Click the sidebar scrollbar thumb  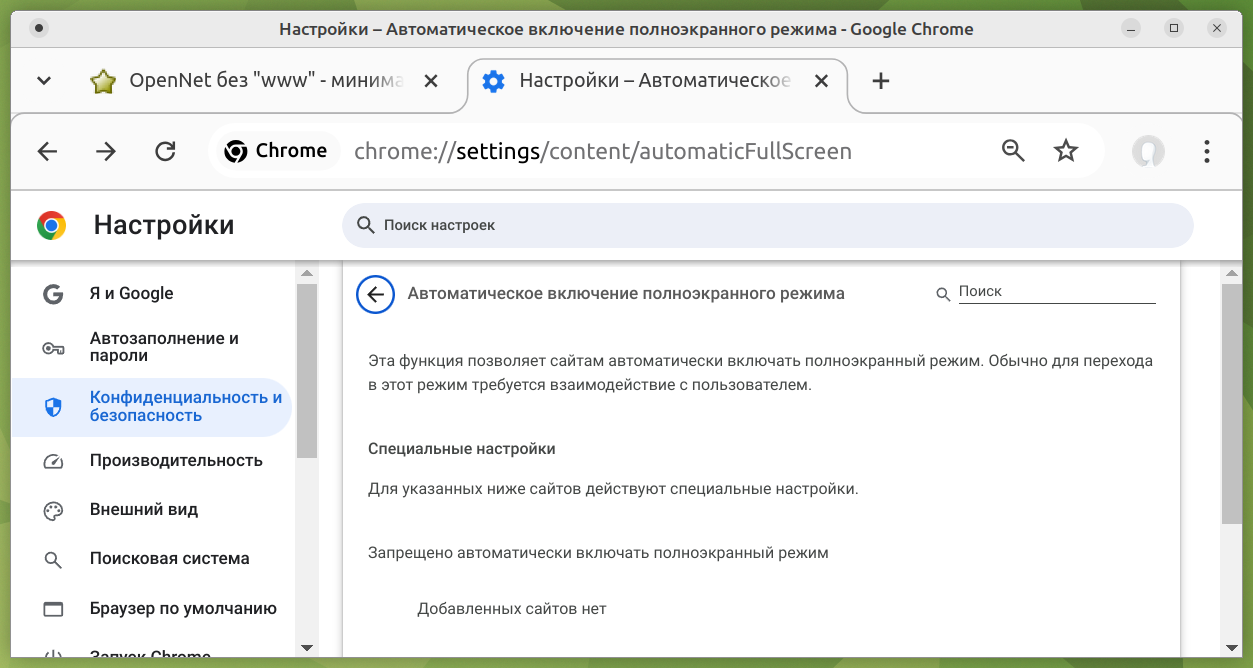(307, 371)
